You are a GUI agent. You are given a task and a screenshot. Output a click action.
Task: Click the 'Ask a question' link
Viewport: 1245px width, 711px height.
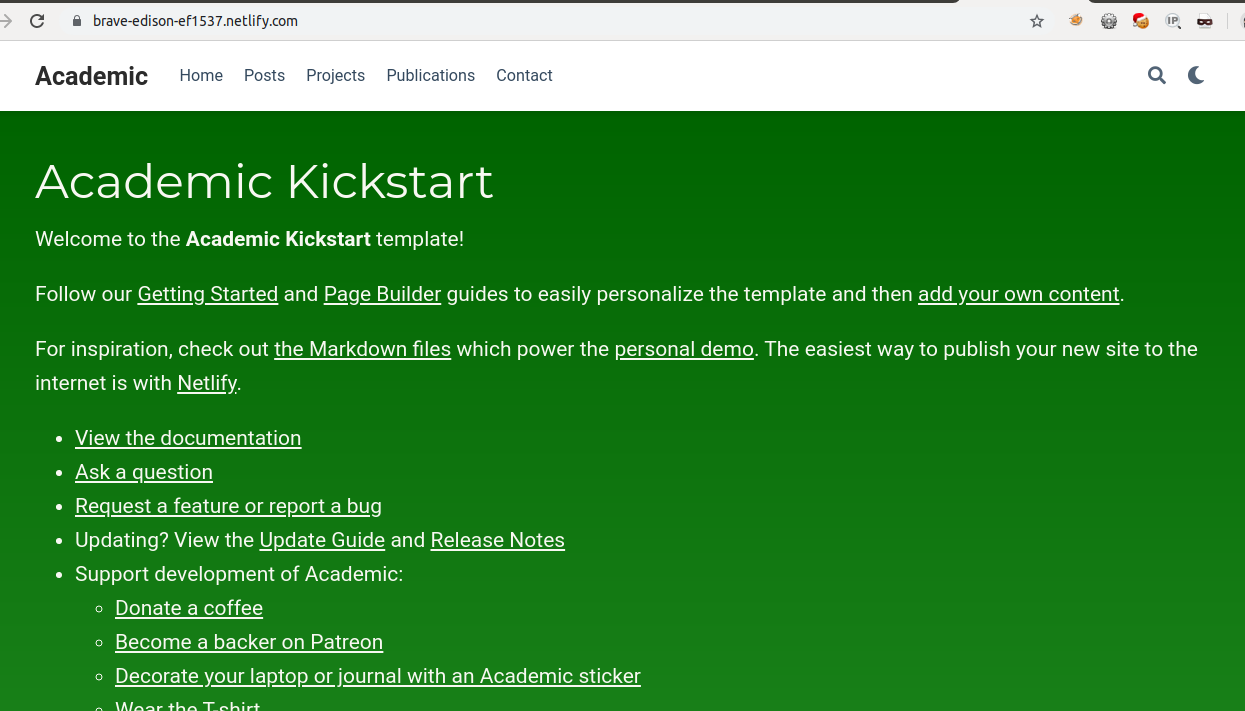click(144, 472)
